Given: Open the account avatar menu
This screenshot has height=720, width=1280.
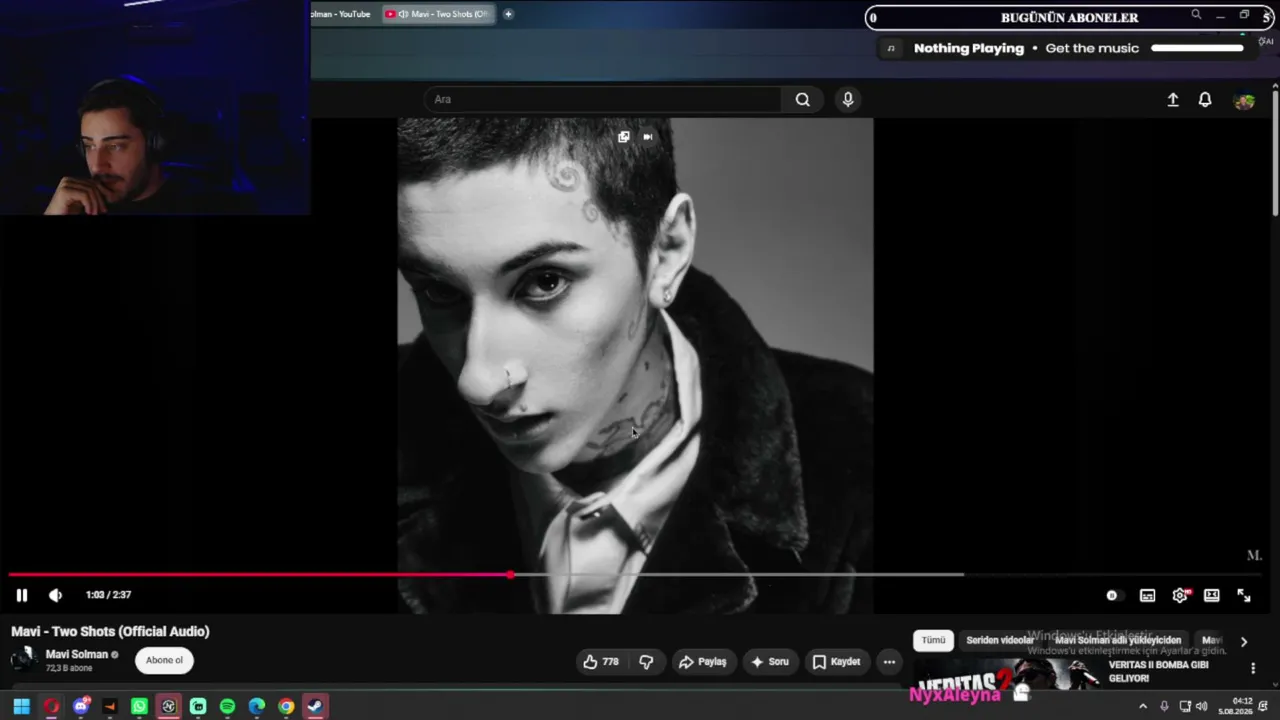Looking at the screenshot, I should pos(1244,100).
